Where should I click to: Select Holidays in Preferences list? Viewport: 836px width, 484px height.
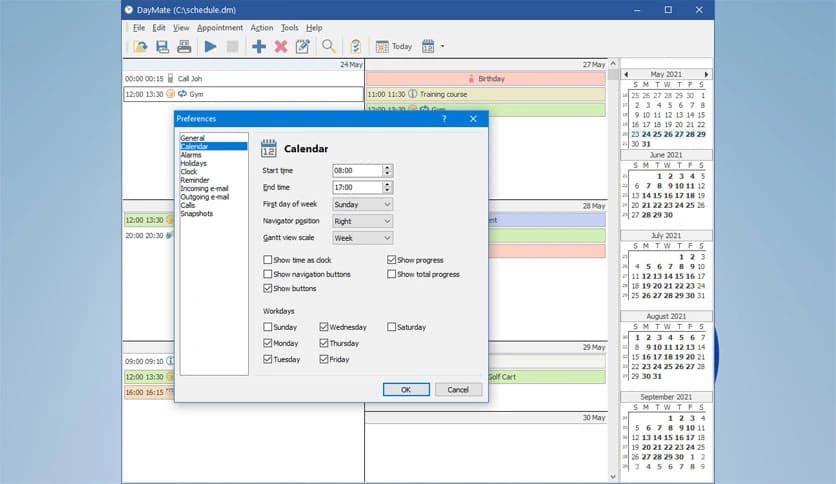pyautogui.click(x=194, y=164)
